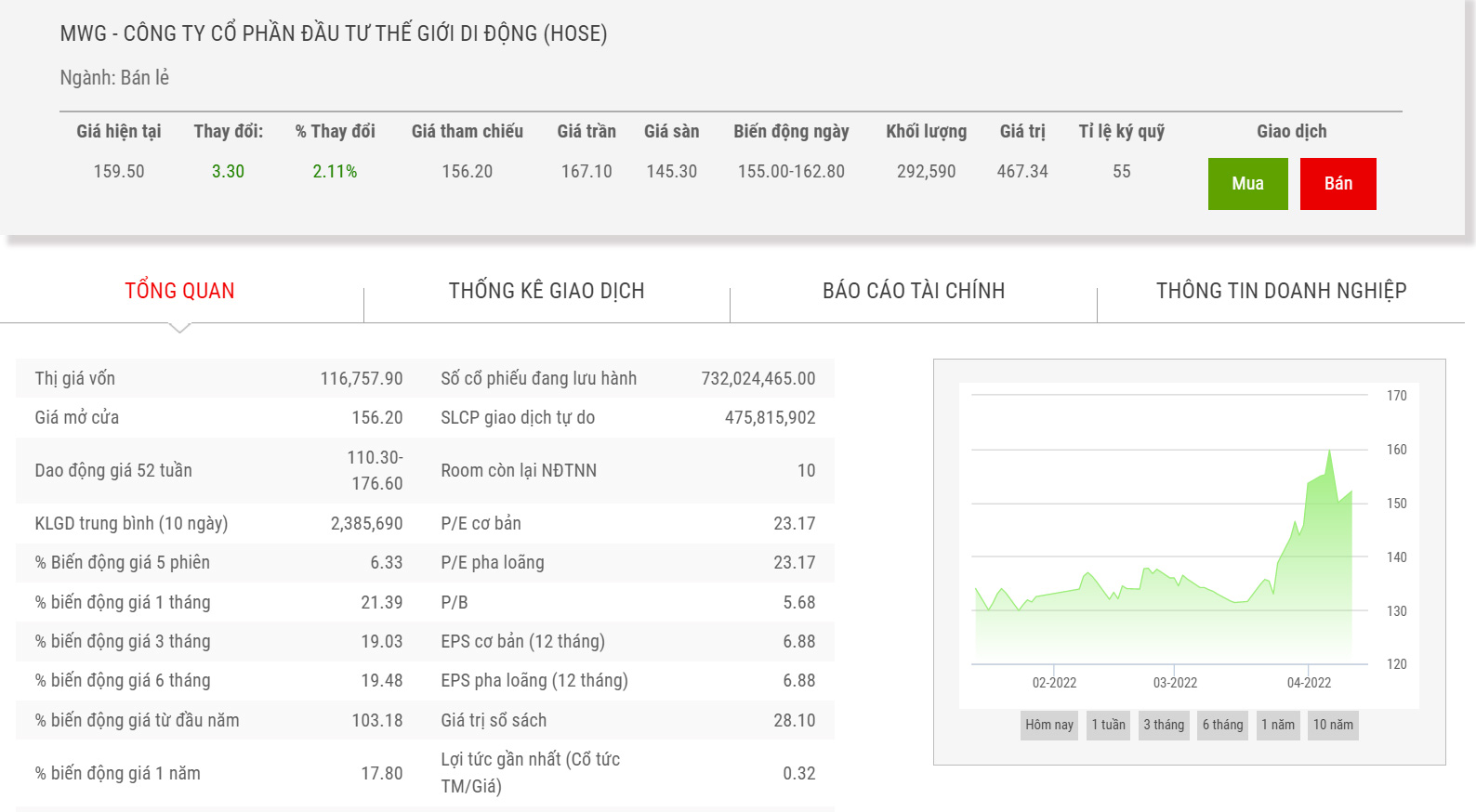Select the EPS cơ bản (12 tháng) row

tap(627, 642)
